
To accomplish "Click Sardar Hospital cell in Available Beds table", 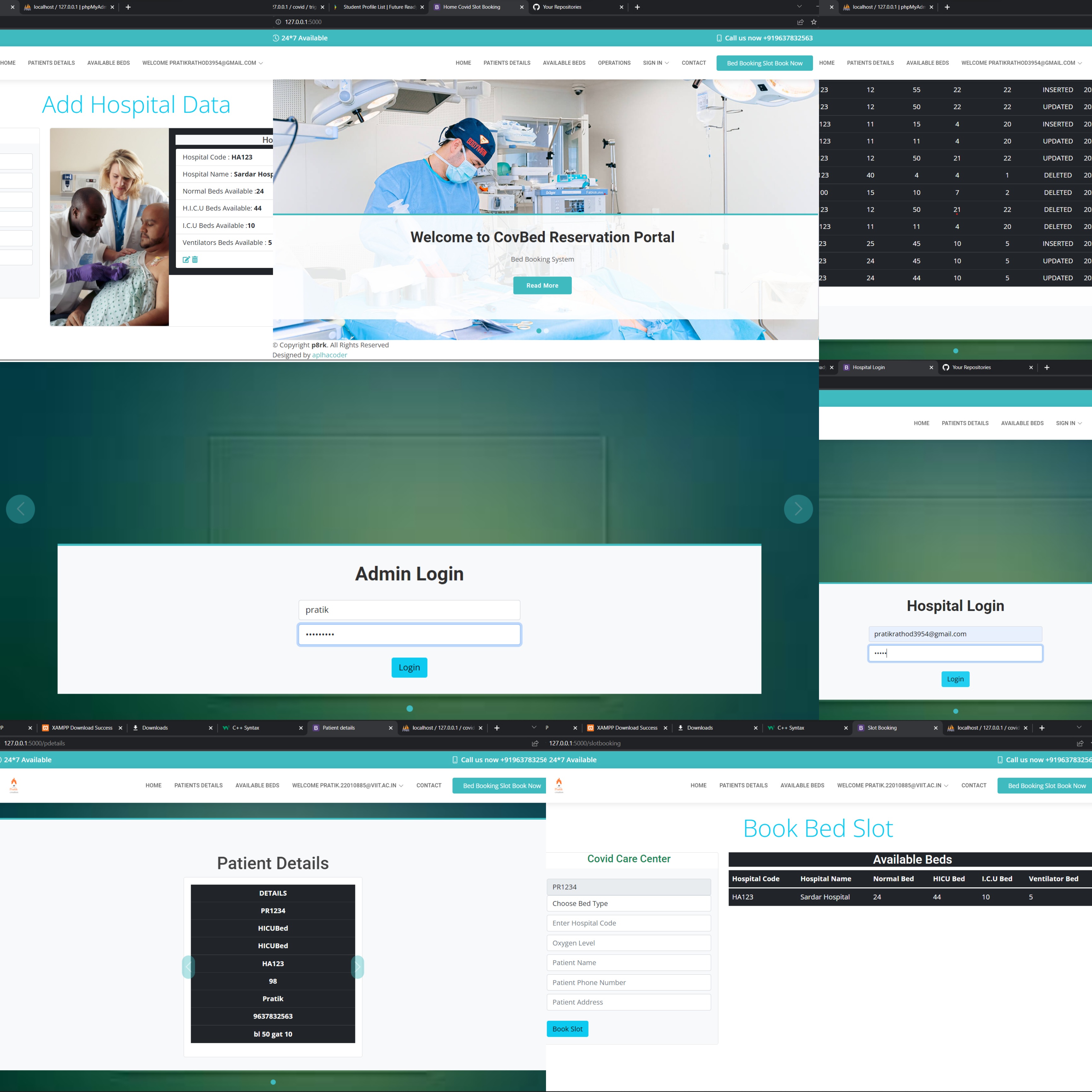I will (x=825, y=897).
